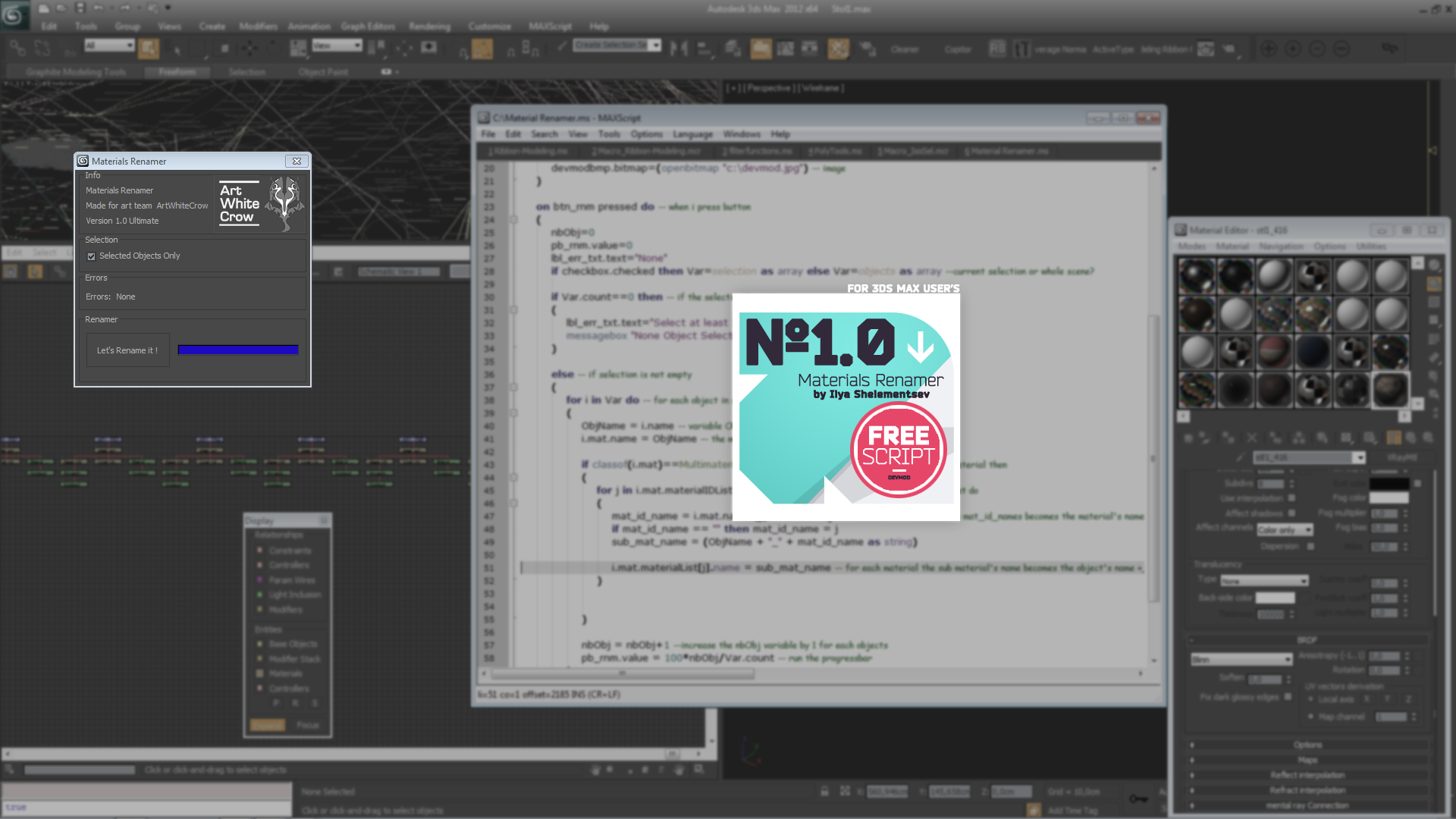Select the Local axis radio button
This screenshot has height=819, width=1456.
click(x=1310, y=699)
